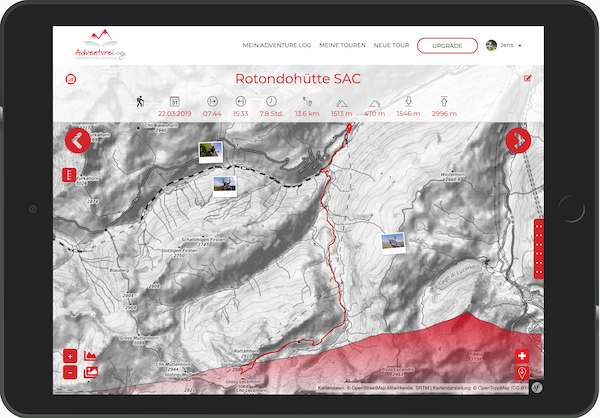Toggle the round icon left of the title

coord(71,78)
